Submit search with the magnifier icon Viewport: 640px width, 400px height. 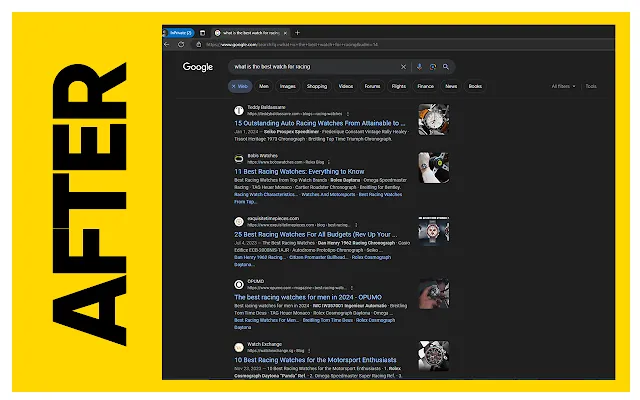point(446,67)
